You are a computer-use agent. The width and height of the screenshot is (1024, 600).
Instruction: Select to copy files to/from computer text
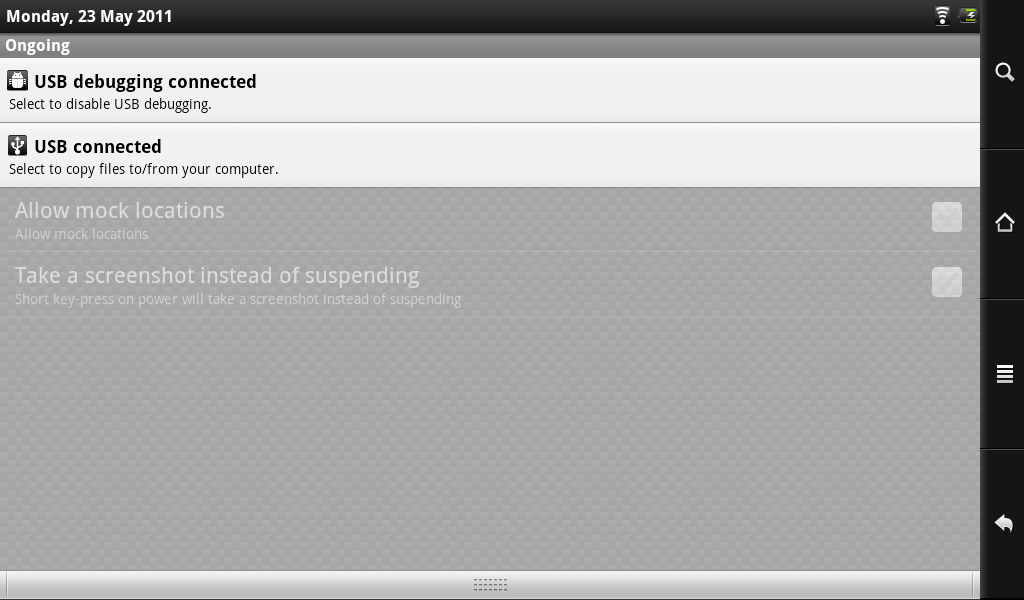pyautogui.click(x=144, y=169)
